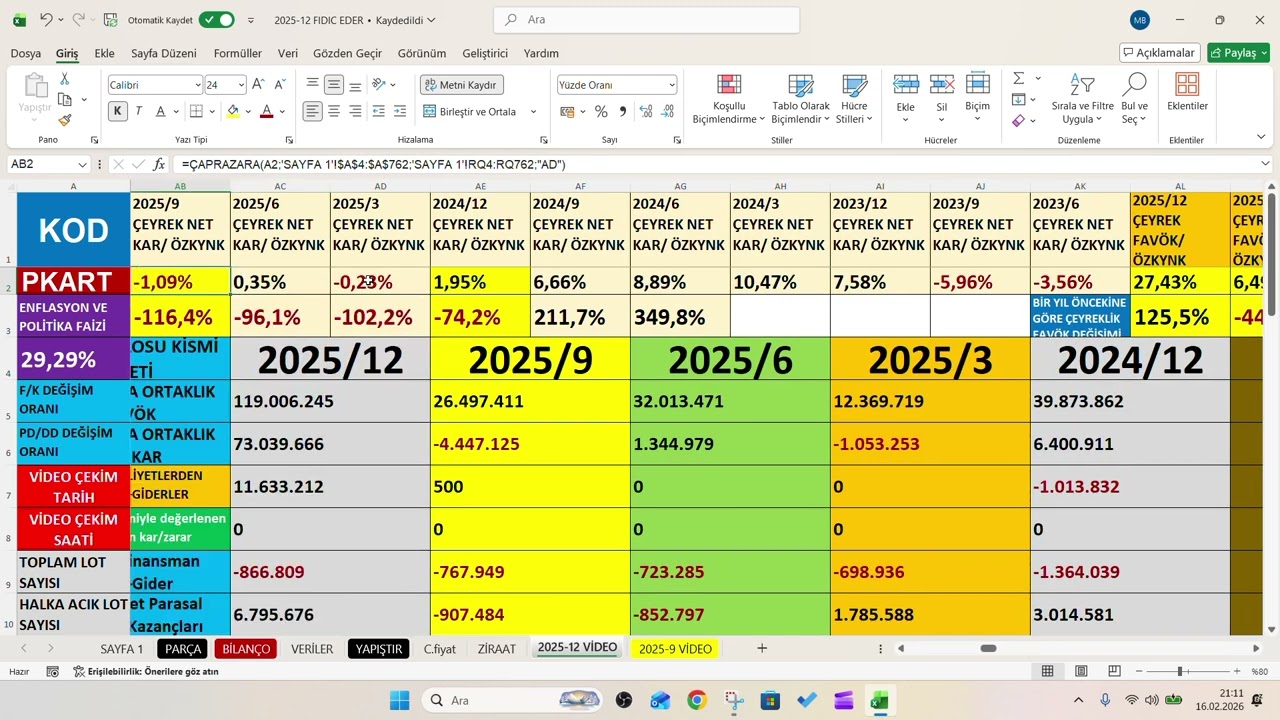Click the cell borders icon
The width and height of the screenshot is (1280, 720).
pos(197,111)
